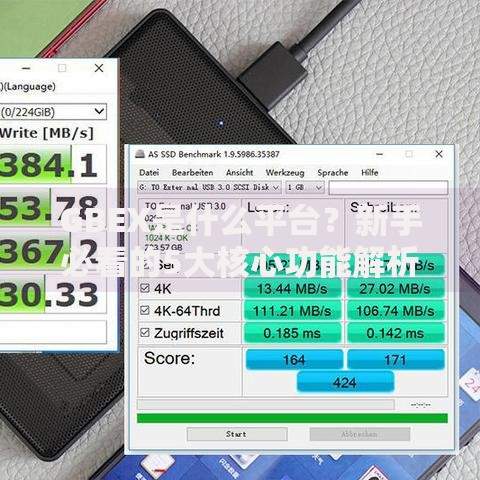The height and width of the screenshot is (480, 480).
Task: Maximize the left benchmark window
Action: pyautogui.click(x=62, y=68)
